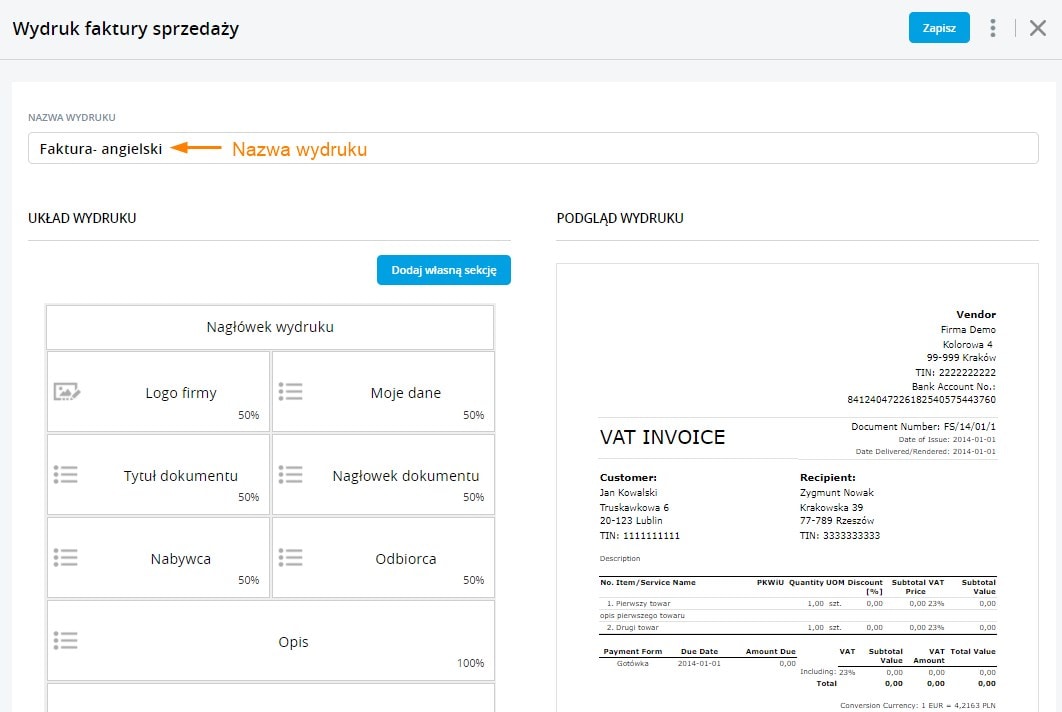The height and width of the screenshot is (712, 1062).
Task: Open the three-dot more options menu
Action: [992, 28]
